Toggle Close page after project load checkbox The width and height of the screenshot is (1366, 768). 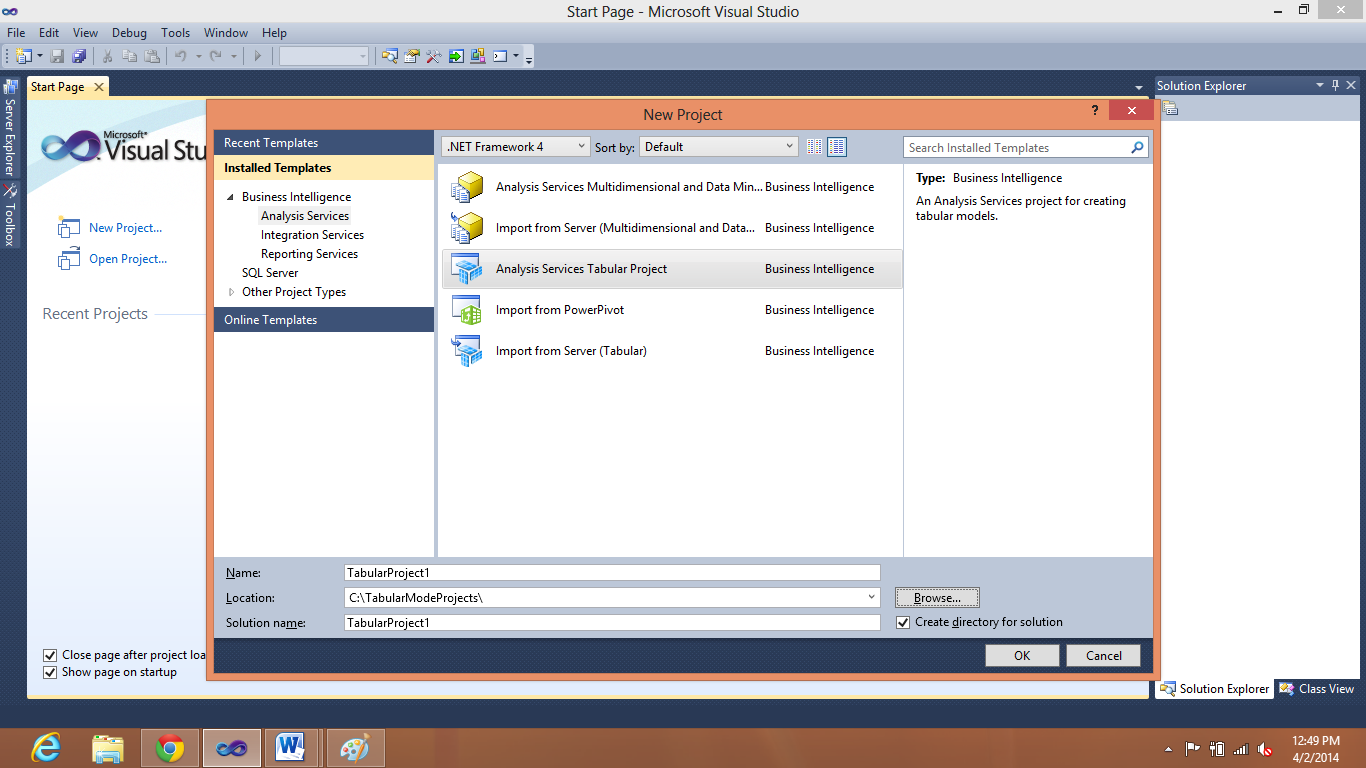[x=50, y=655]
